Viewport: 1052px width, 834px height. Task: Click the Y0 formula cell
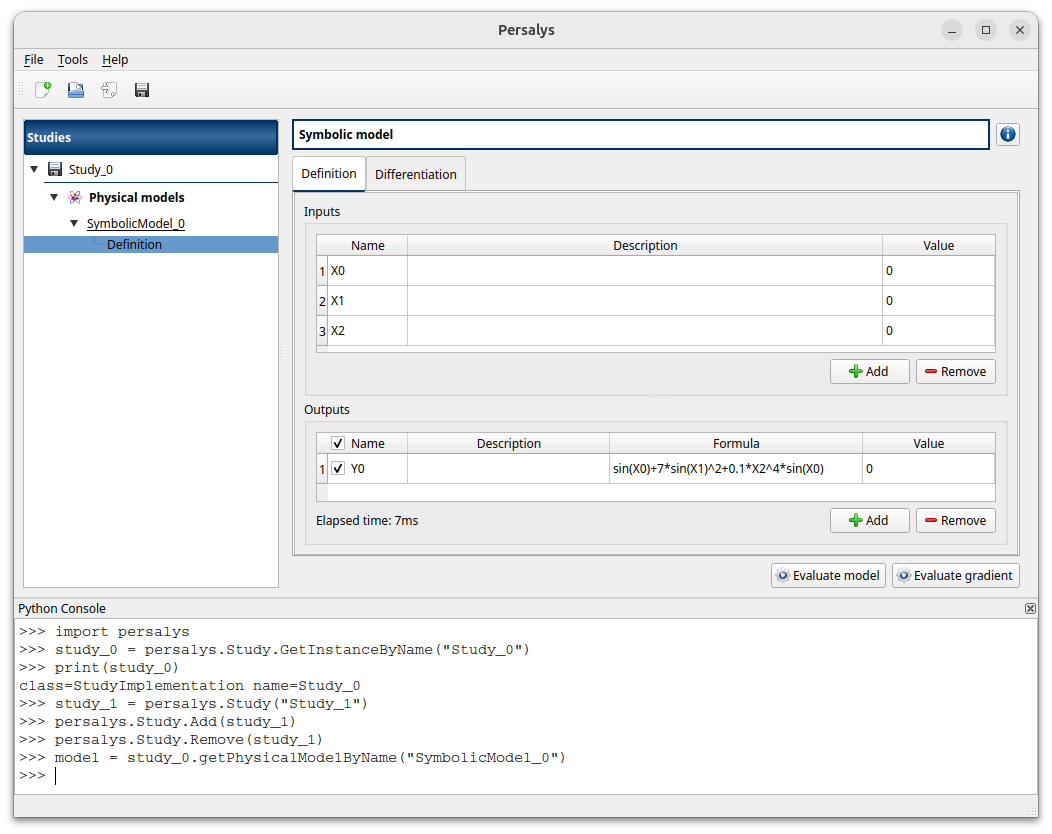coord(735,468)
